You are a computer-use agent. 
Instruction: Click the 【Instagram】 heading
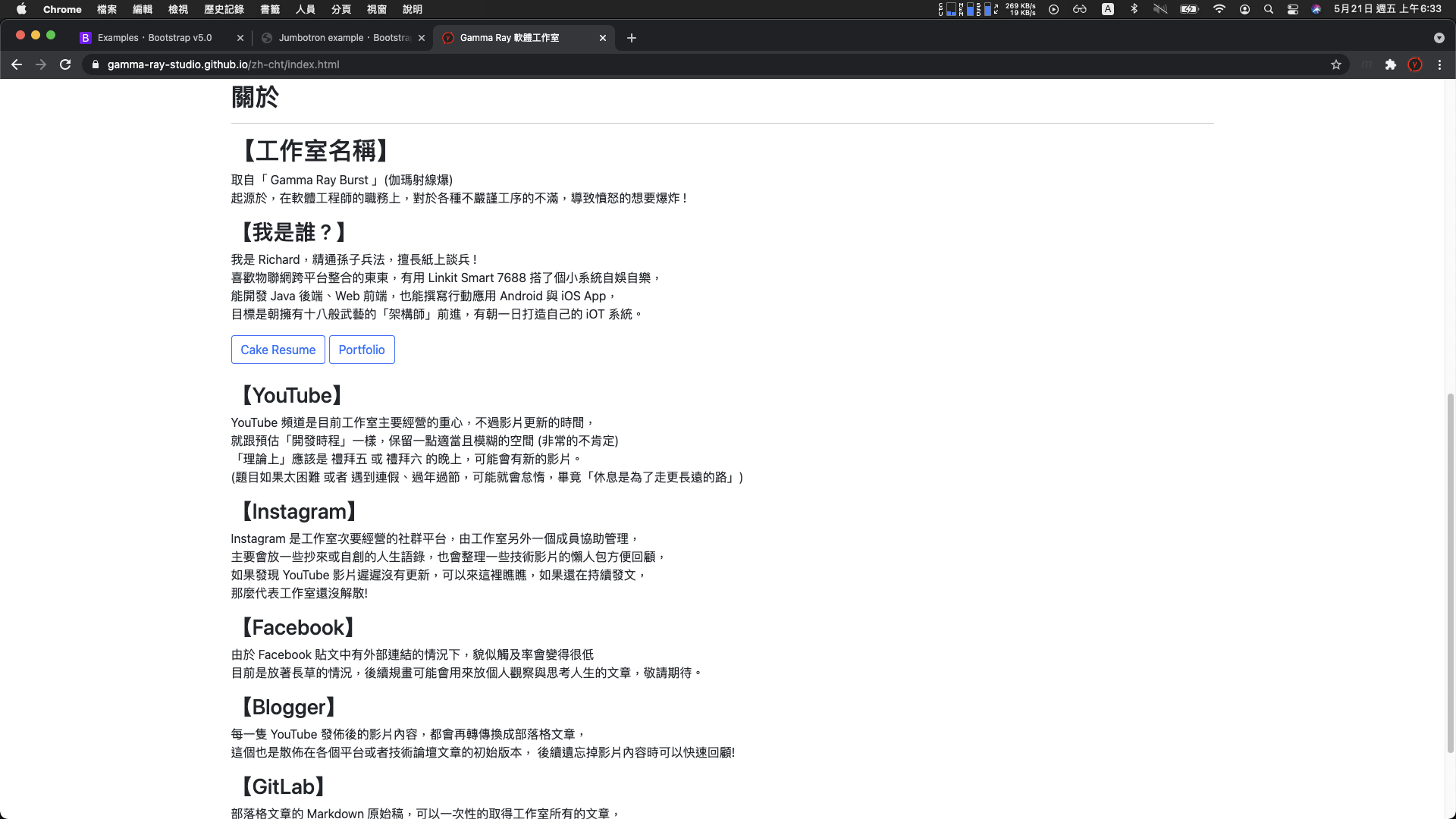(299, 511)
